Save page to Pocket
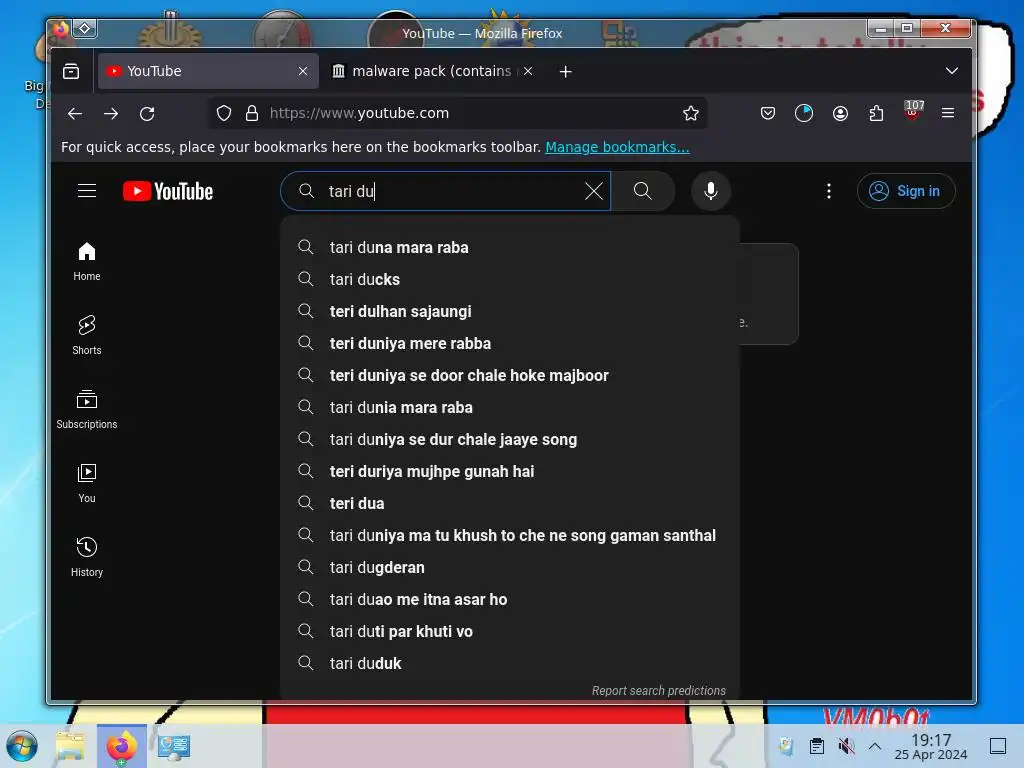The image size is (1024, 768). point(768,114)
